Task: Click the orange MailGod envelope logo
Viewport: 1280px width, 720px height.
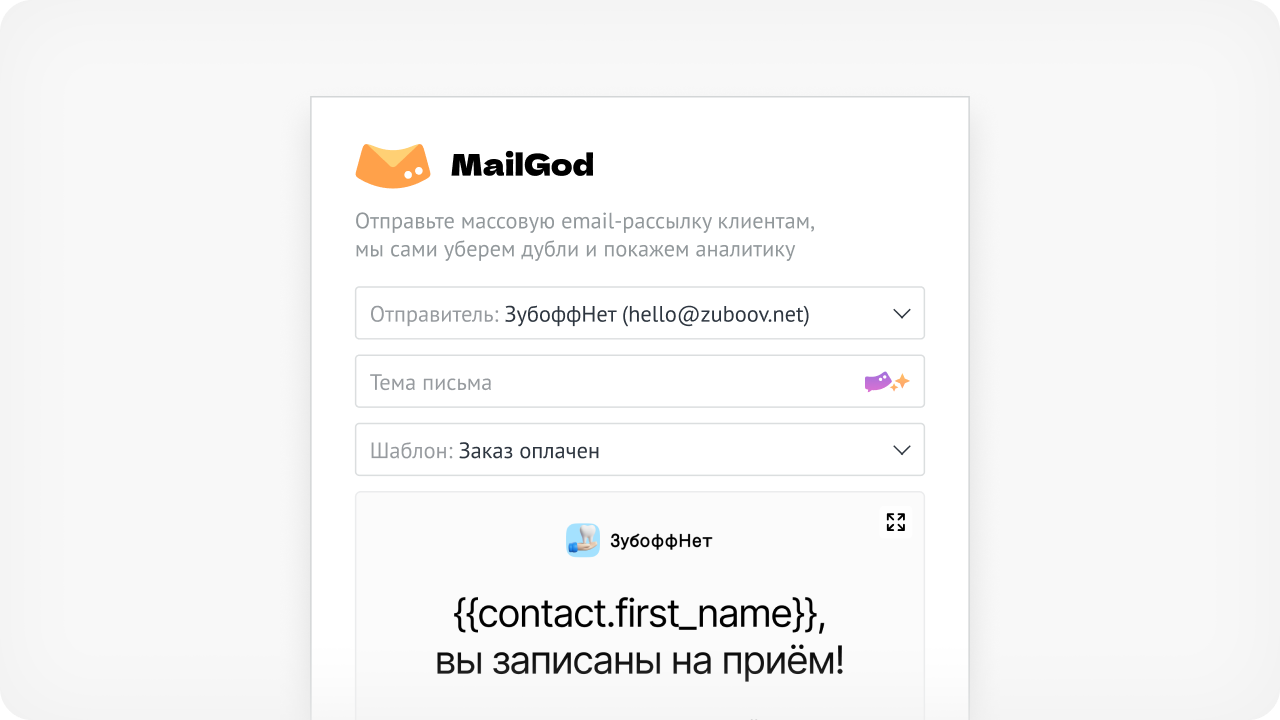Action: [x=393, y=165]
